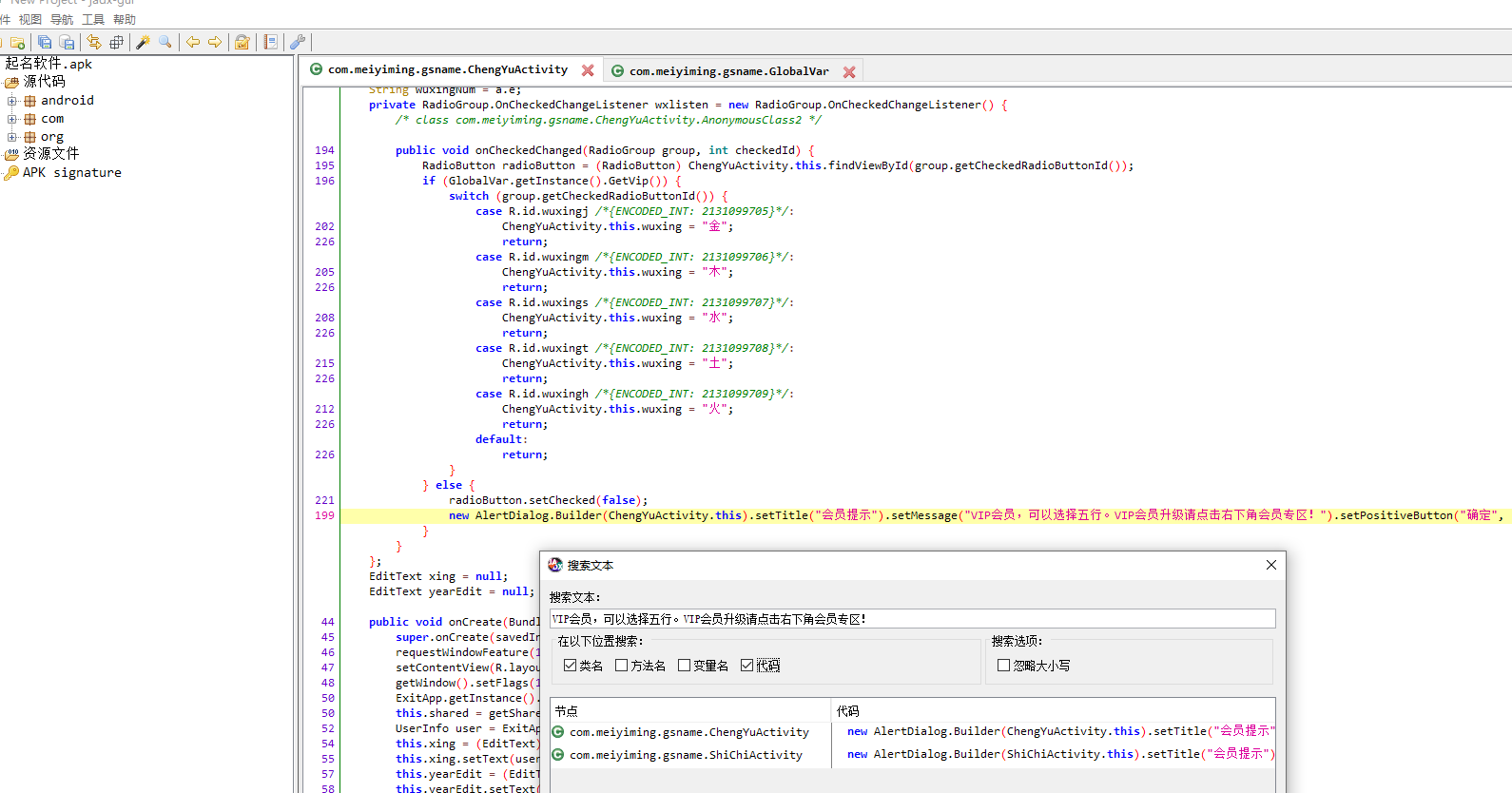Click the org package icon in the tree
Image resolution: width=1512 pixels, height=793 pixels.
(30, 137)
